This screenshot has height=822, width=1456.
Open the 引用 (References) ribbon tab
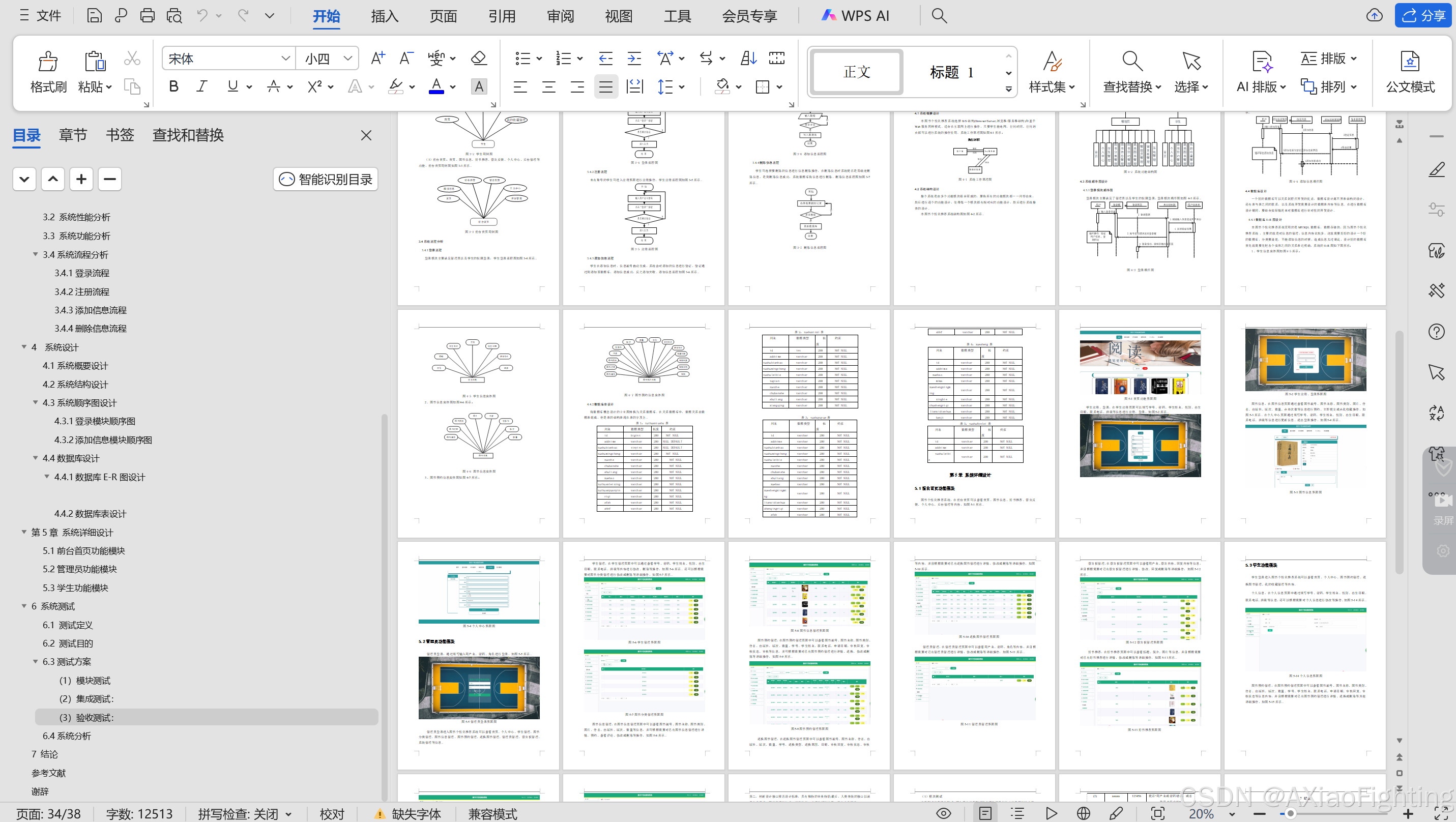(x=502, y=16)
